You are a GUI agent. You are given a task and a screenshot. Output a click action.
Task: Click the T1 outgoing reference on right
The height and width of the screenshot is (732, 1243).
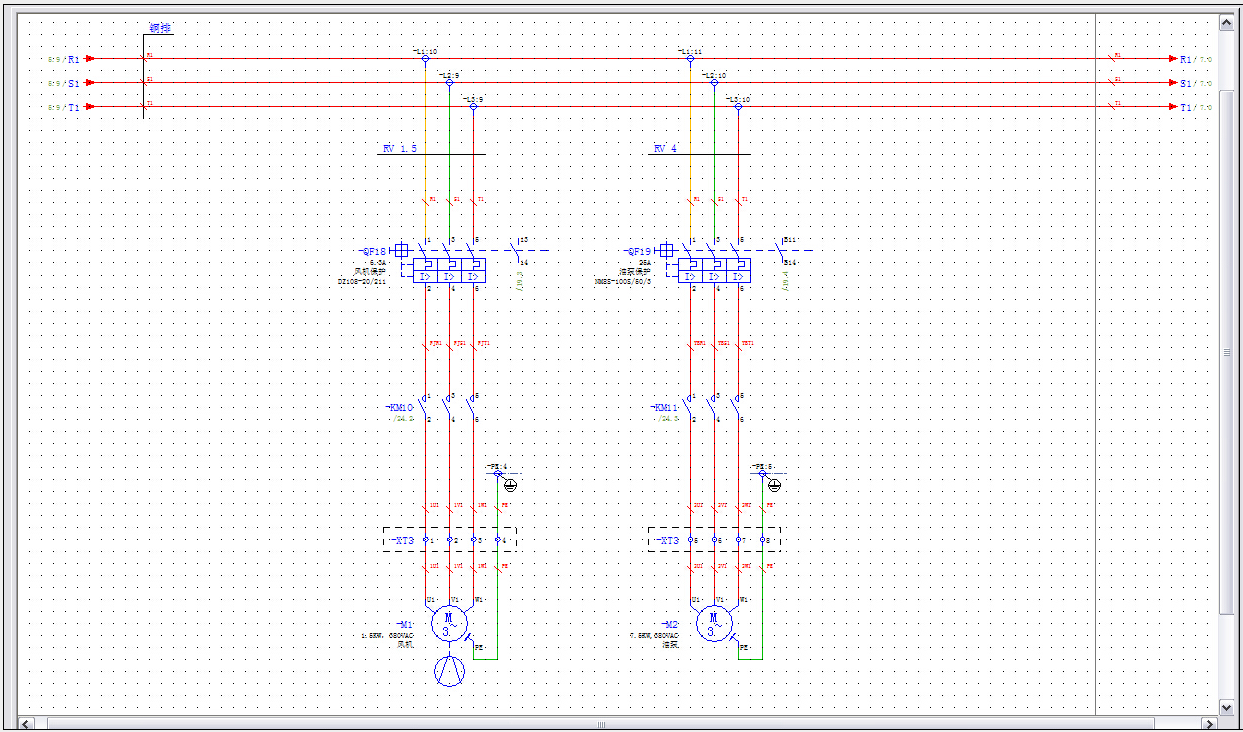pos(1186,107)
